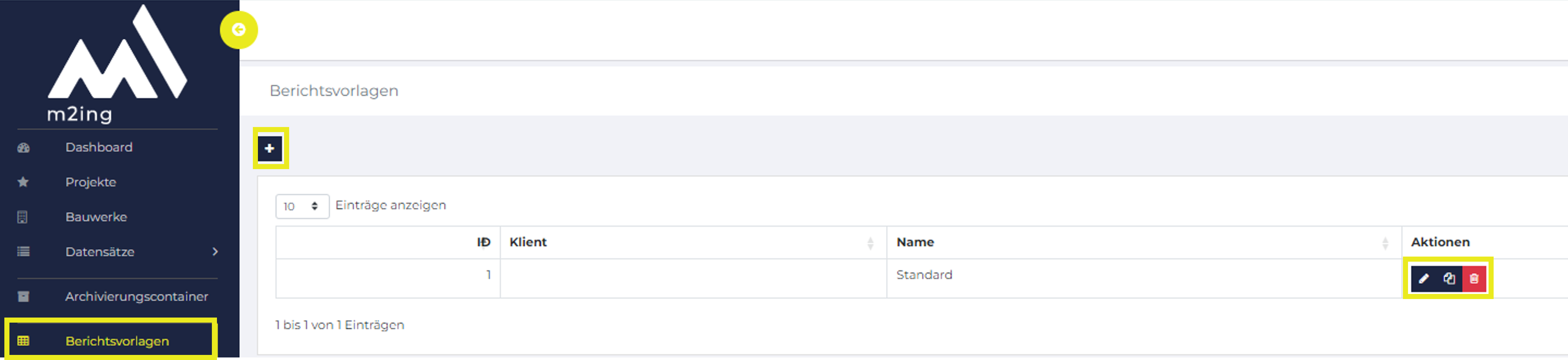
Task: Collapse sidebar with yellow arrow button
Action: click(x=239, y=30)
